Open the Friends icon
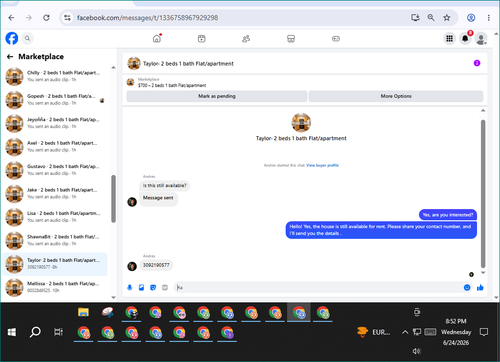The width and height of the screenshot is (500, 362). click(246, 39)
